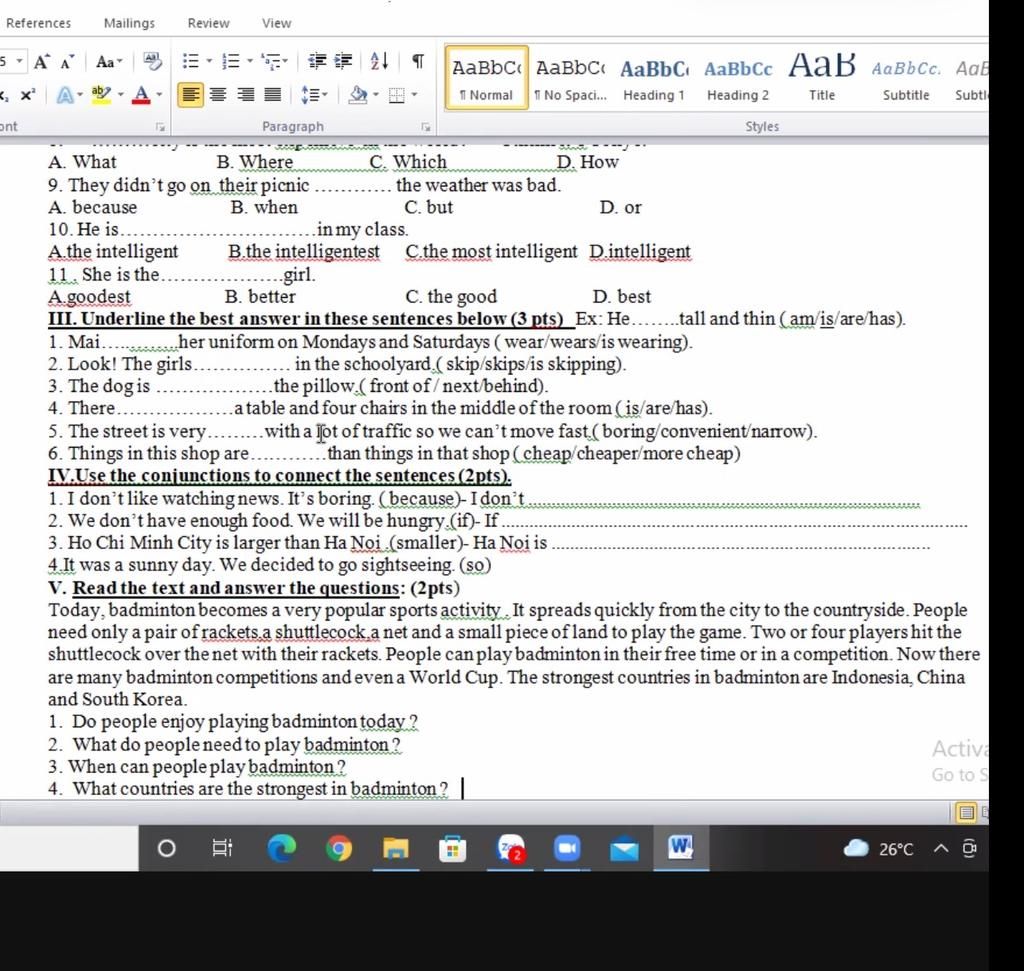This screenshot has height=971, width=1024.
Task: Insert a numbered list
Action: [231, 61]
